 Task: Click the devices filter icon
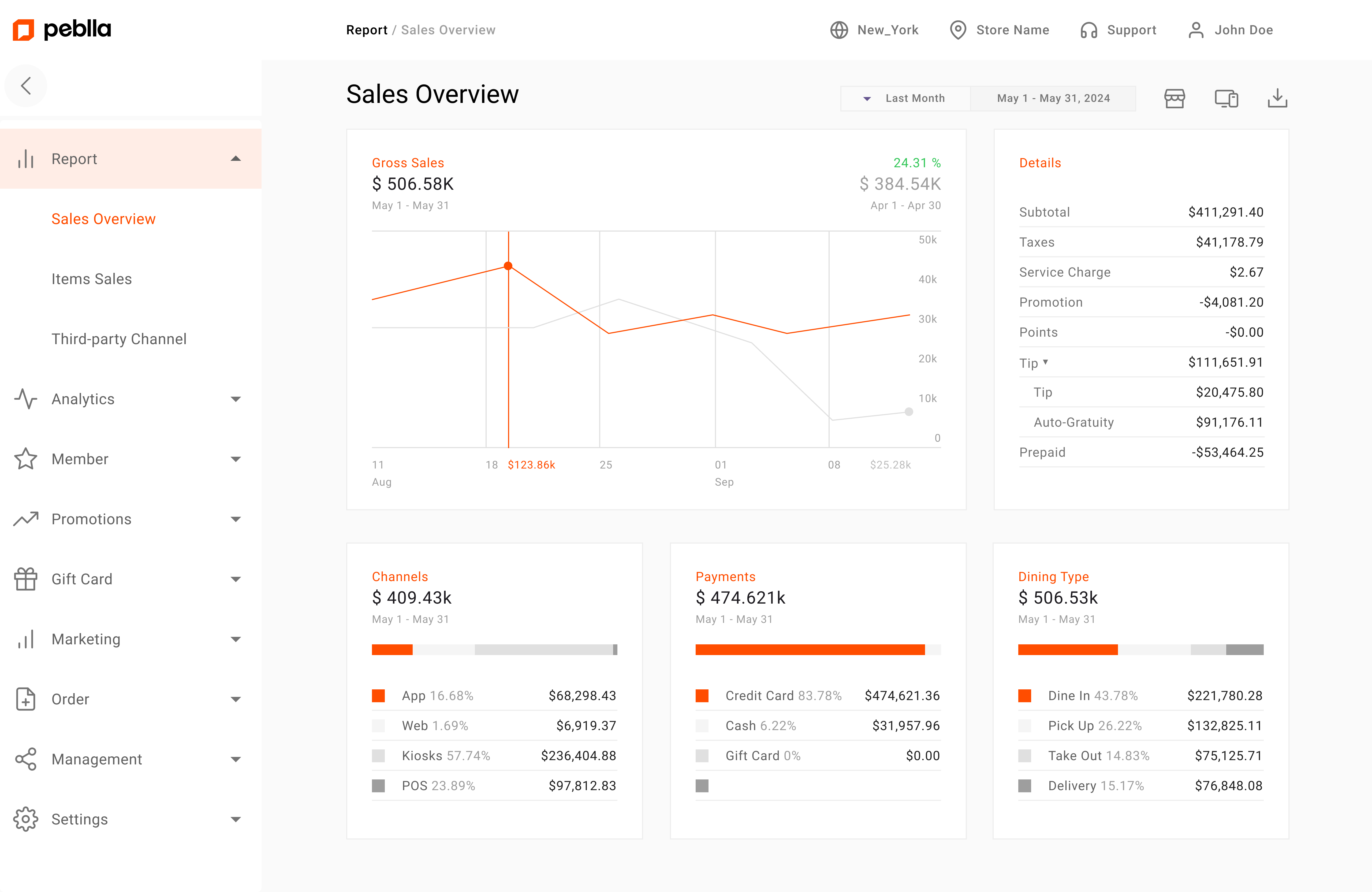[1226, 99]
